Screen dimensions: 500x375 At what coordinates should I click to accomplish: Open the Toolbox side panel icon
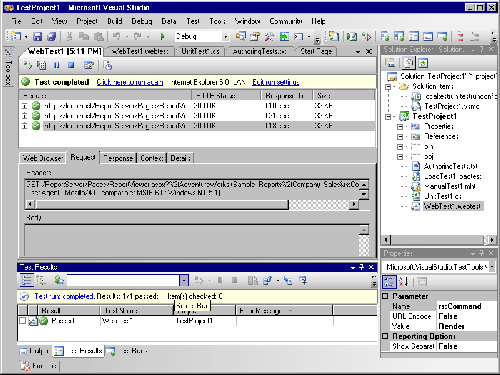(x=8, y=52)
